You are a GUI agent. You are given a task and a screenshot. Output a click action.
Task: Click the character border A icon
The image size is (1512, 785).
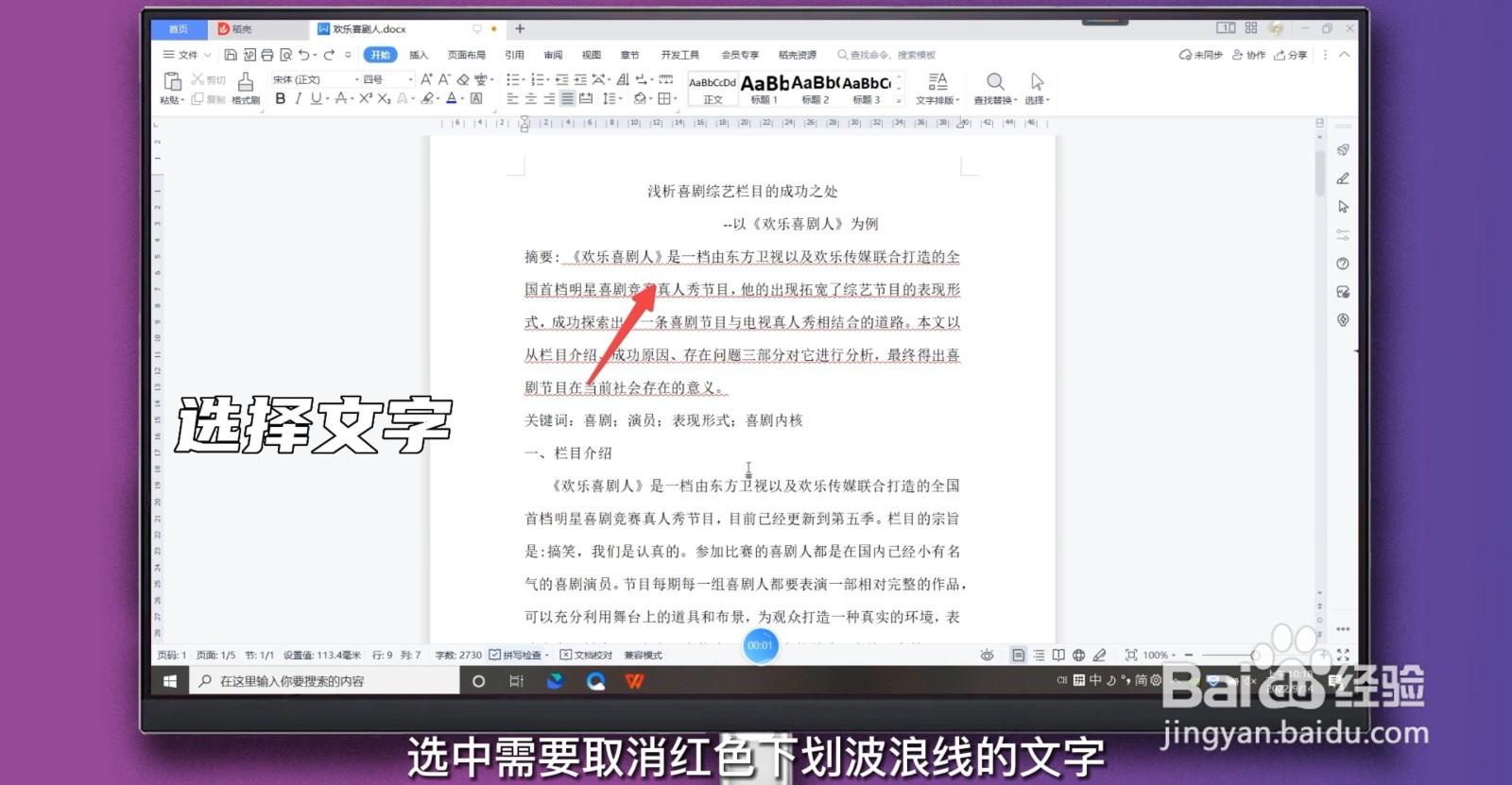click(x=476, y=98)
